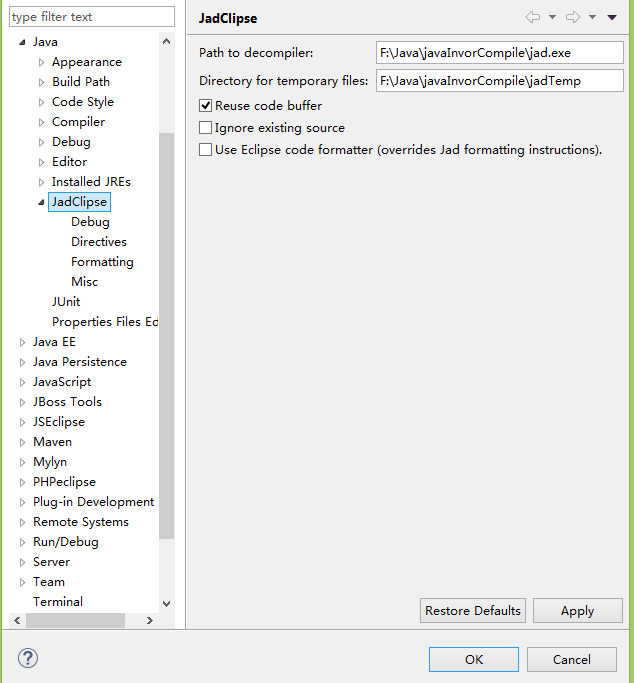The height and width of the screenshot is (683, 634).
Task: Open the Misc preference page
Action: click(84, 282)
